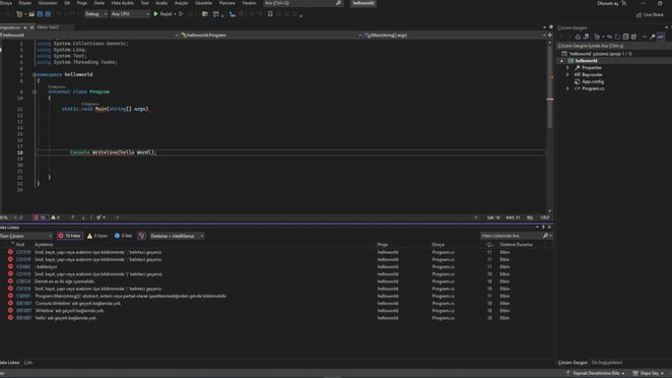Click the active preview icon at Solution Explorer toolbar end
The image size is (672, 378).
pos(661,37)
